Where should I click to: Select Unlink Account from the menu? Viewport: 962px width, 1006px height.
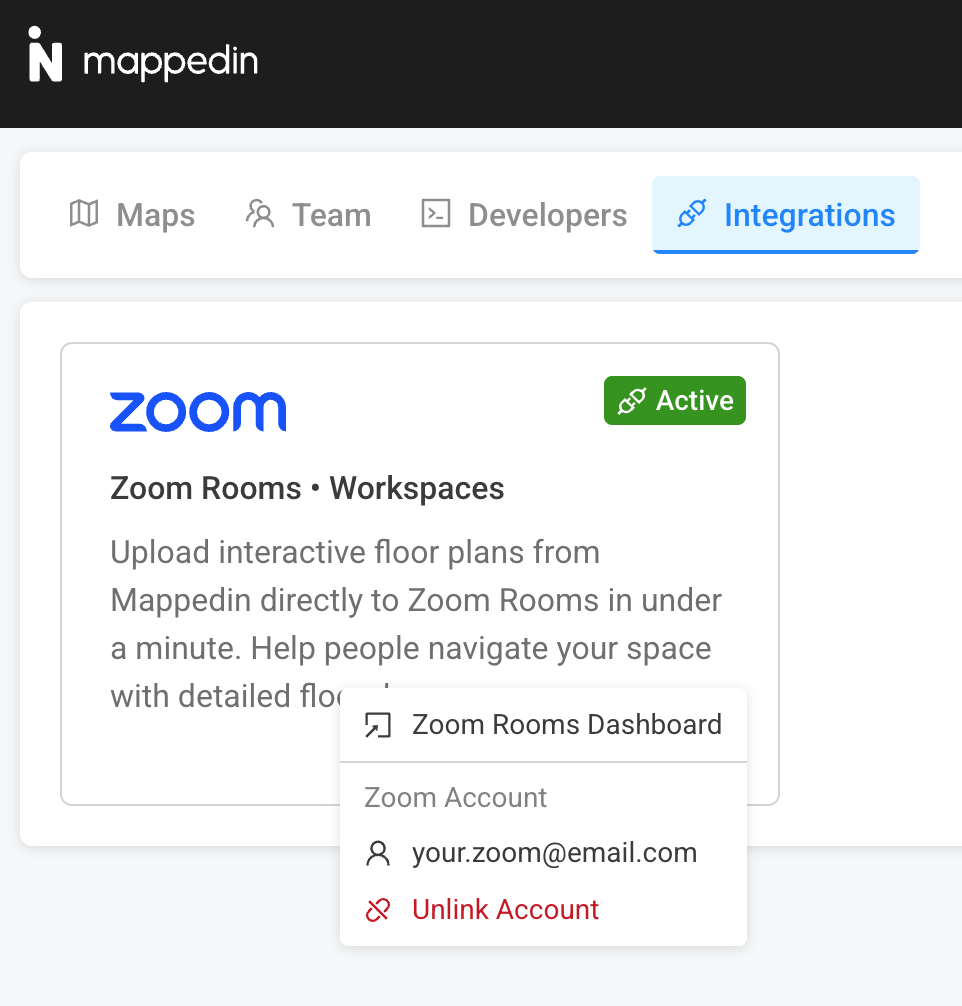(504, 910)
